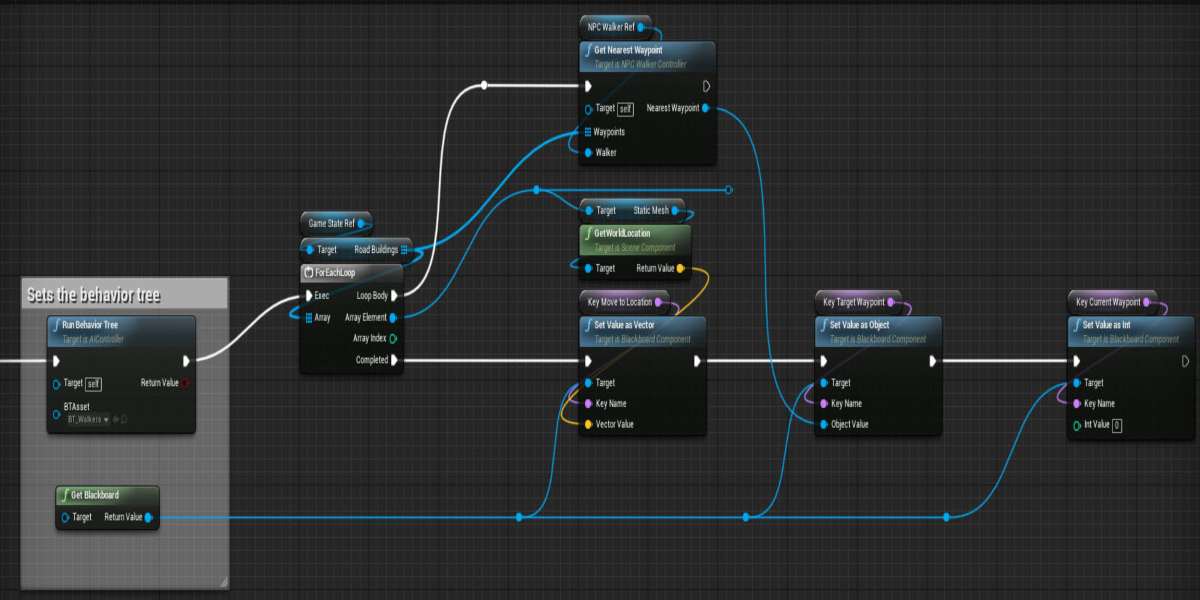Select the Game State Ref variable node

coord(332,223)
